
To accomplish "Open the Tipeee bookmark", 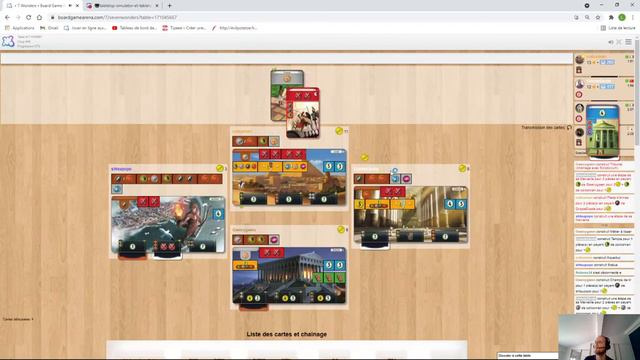I will [x=184, y=28].
